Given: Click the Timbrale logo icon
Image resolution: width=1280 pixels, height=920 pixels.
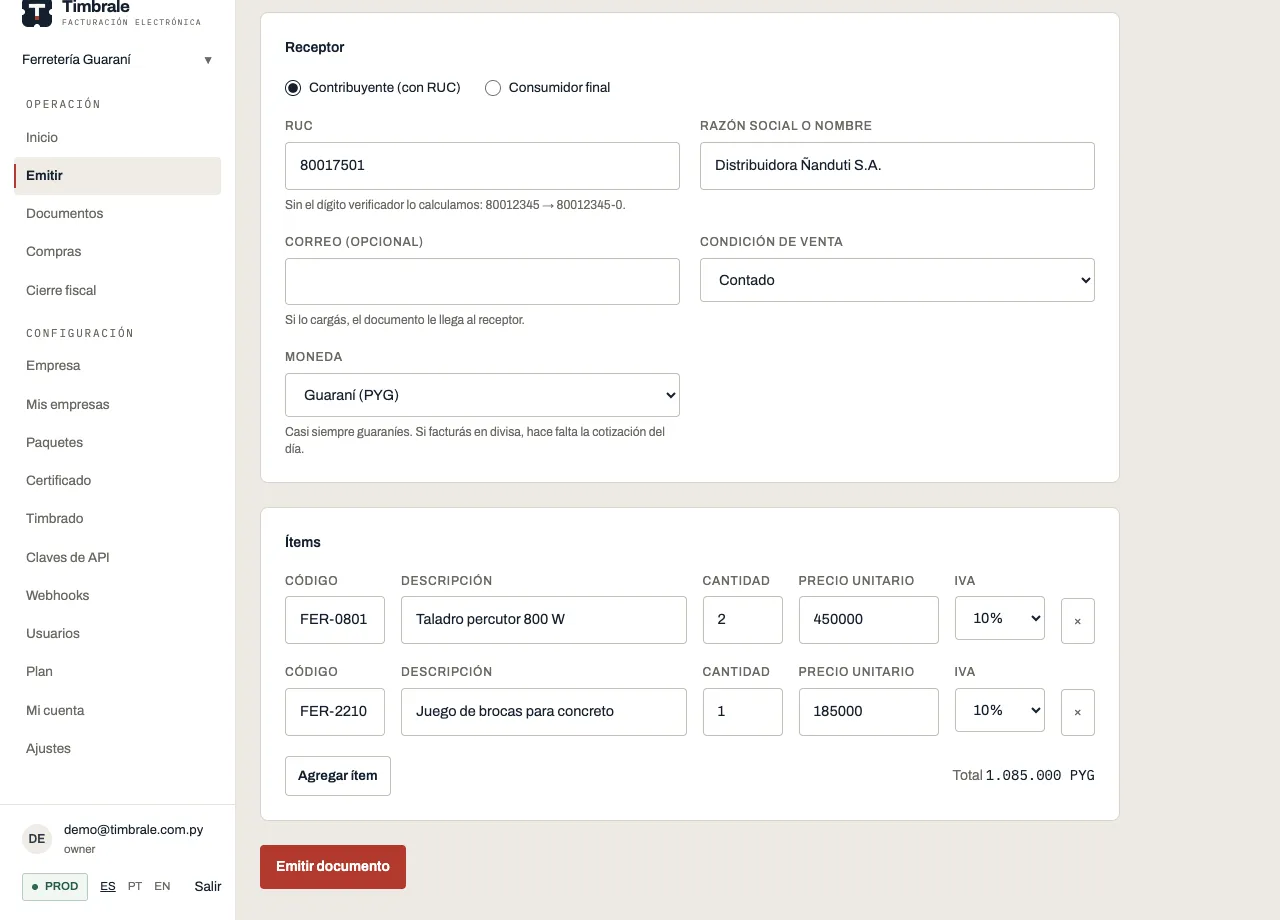Looking at the screenshot, I should pyautogui.click(x=37, y=12).
